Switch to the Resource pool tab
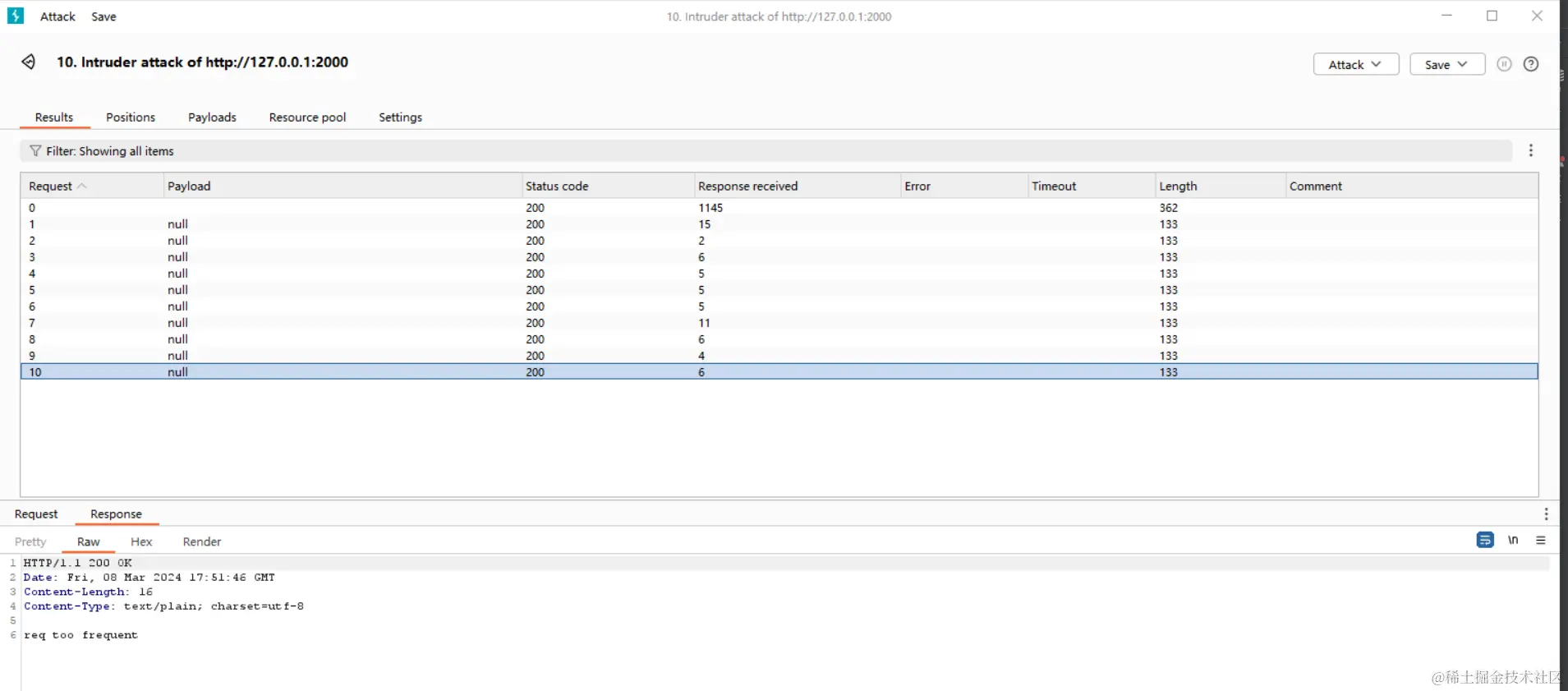Viewport: 1568px width, 691px height. [x=308, y=117]
